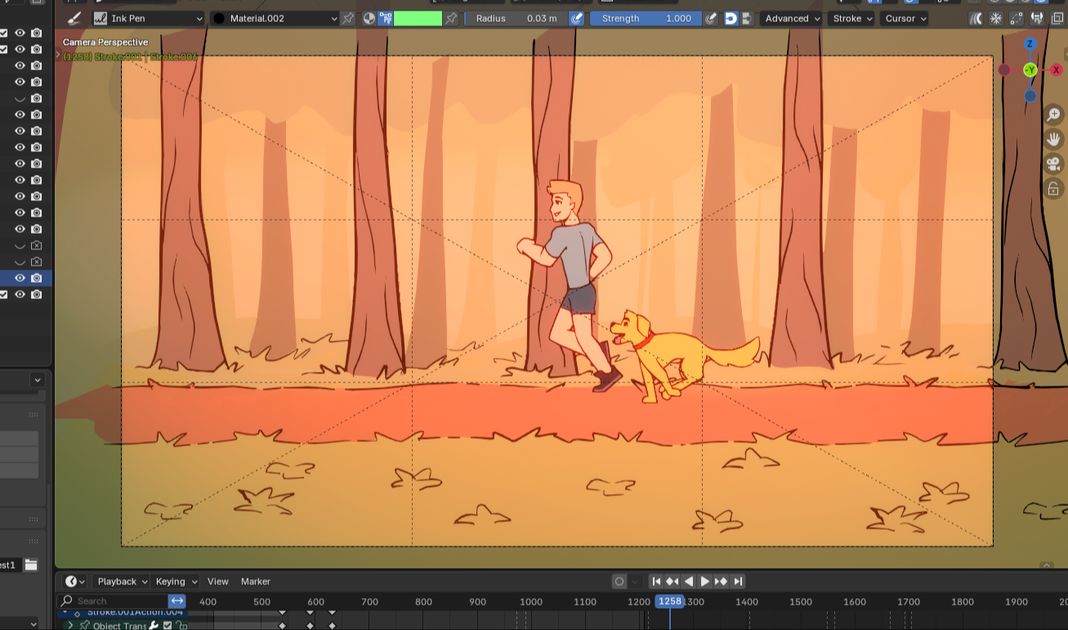Expand the left panel chevron dropdown
This screenshot has width=1068, height=630.
[x=37, y=379]
